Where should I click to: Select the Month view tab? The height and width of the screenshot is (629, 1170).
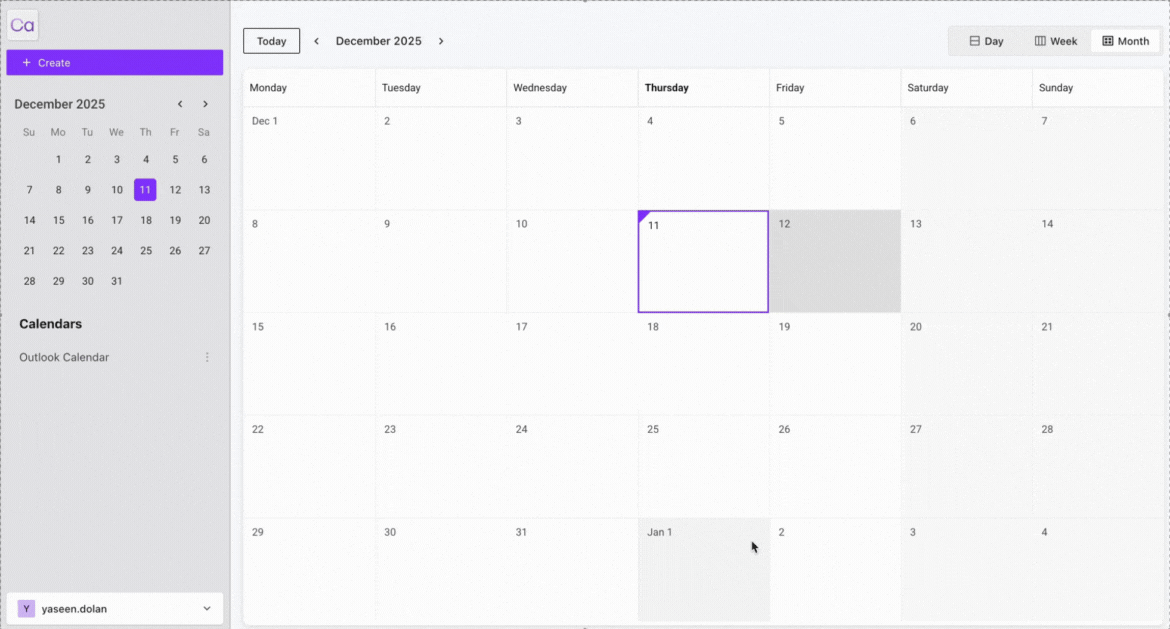point(1125,41)
